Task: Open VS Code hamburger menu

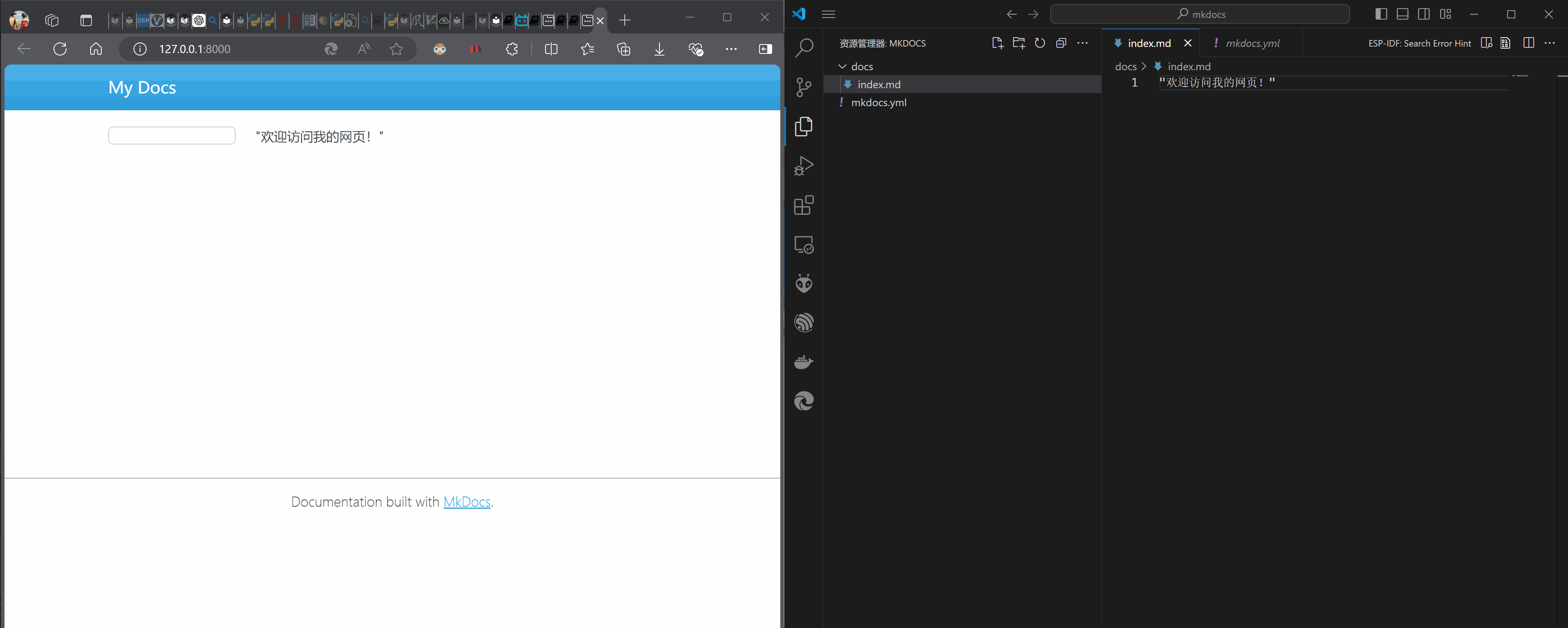Action: pos(828,14)
